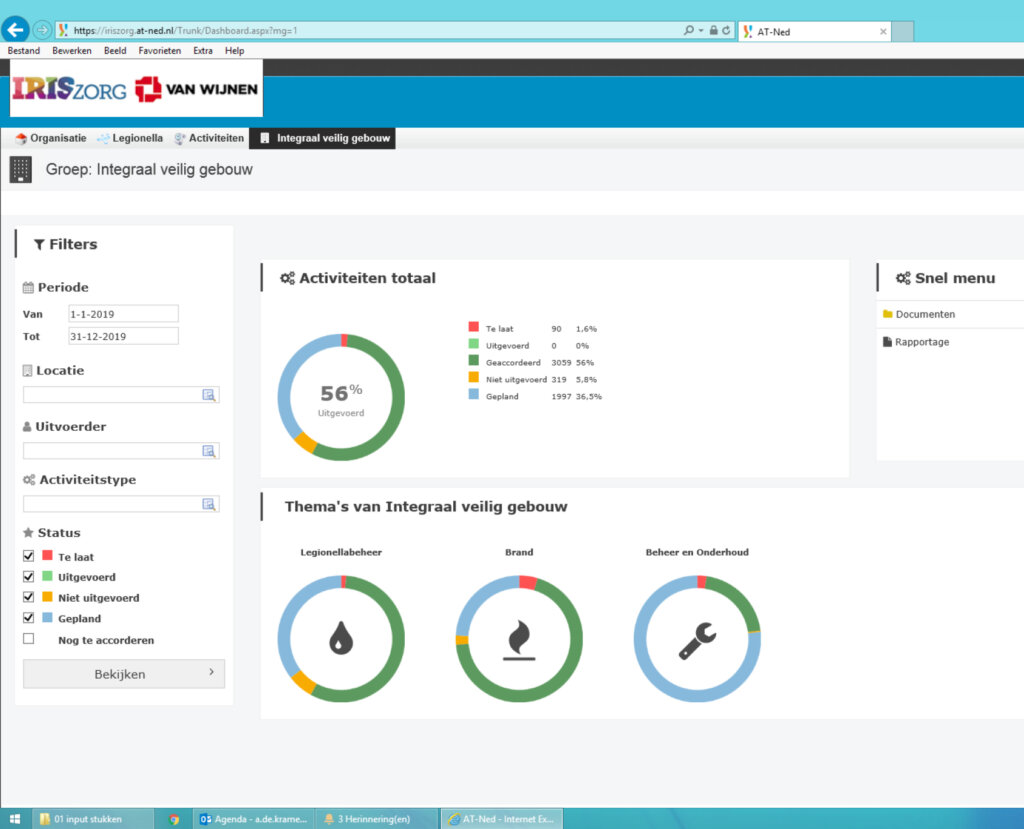Expand the address bar search dropdown arrow

pos(701,31)
